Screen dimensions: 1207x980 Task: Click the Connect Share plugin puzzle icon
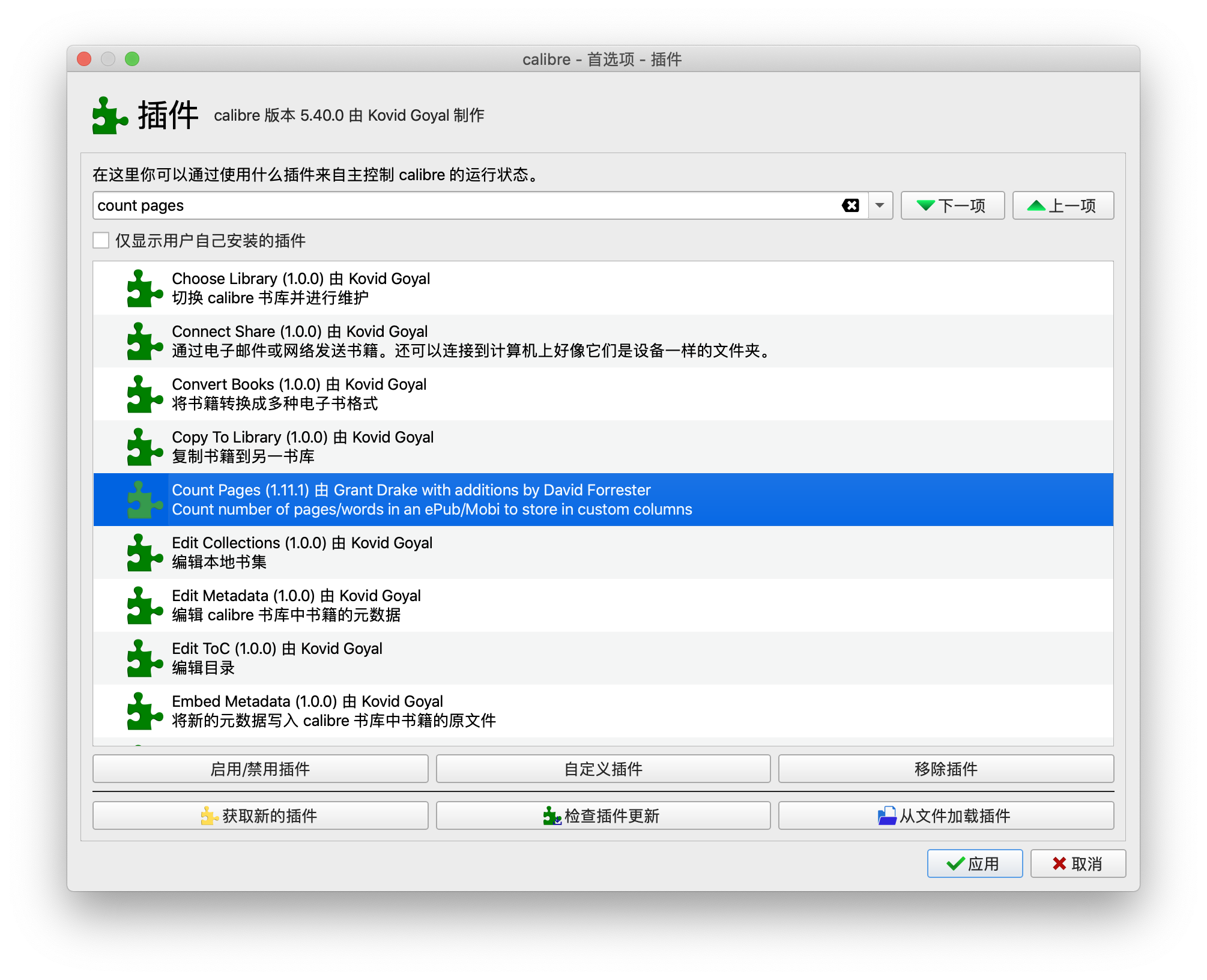coord(144,342)
